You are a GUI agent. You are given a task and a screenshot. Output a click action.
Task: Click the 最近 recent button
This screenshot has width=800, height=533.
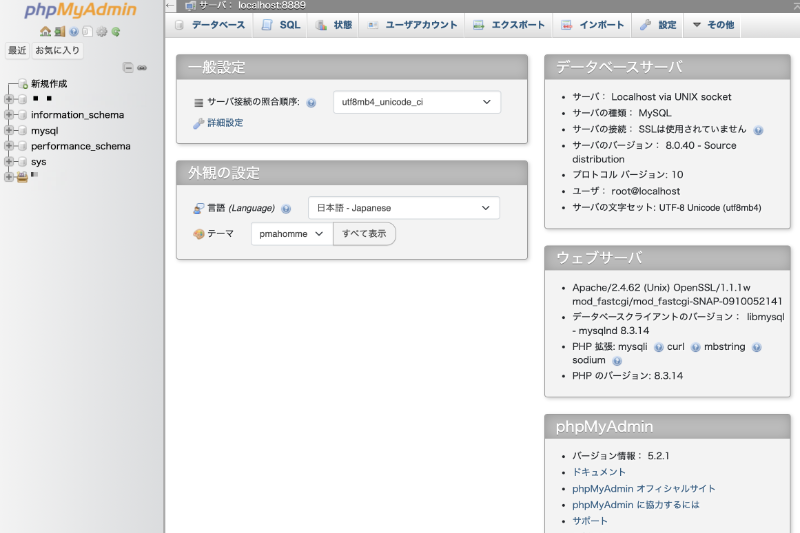pos(17,50)
